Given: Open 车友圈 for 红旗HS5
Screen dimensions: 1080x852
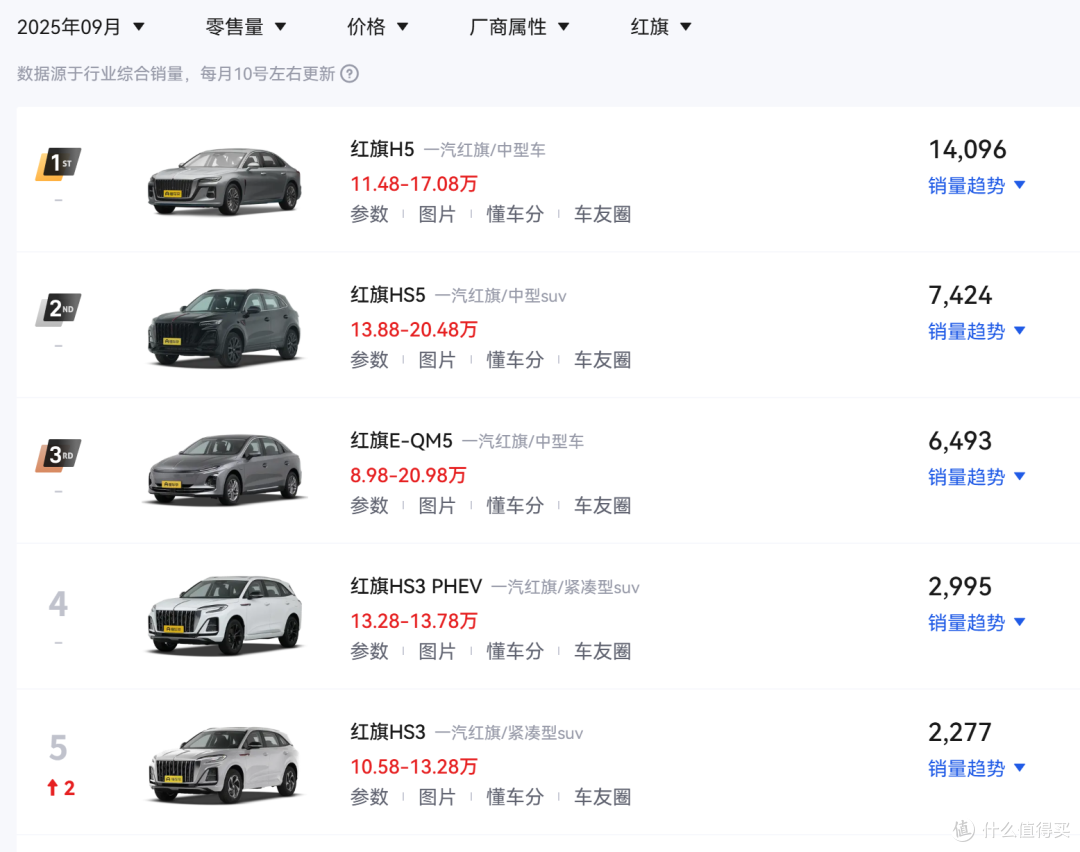Looking at the screenshot, I should pyautogui.click(x=603, y=360).
